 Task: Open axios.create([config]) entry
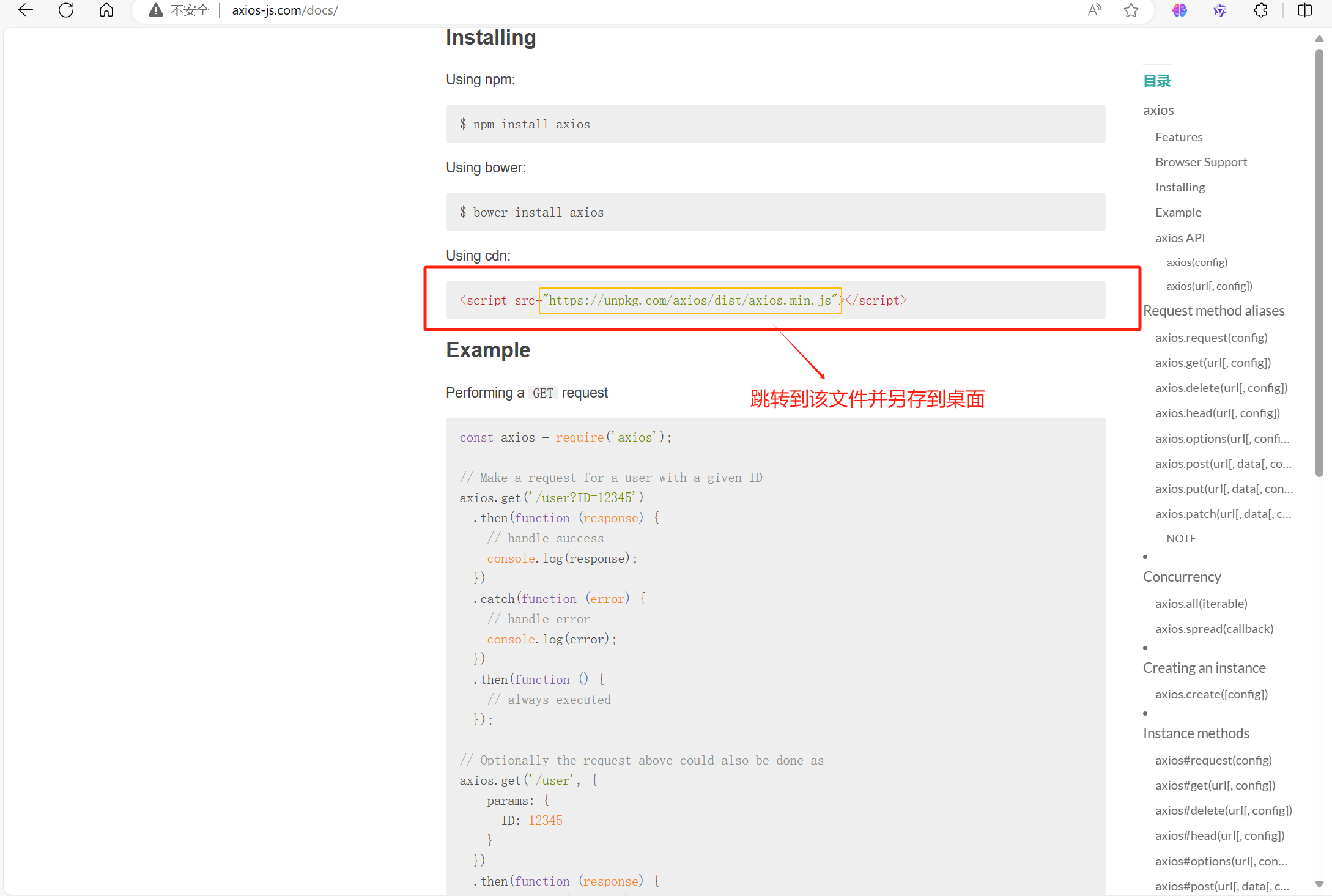tap(1212, 694)
